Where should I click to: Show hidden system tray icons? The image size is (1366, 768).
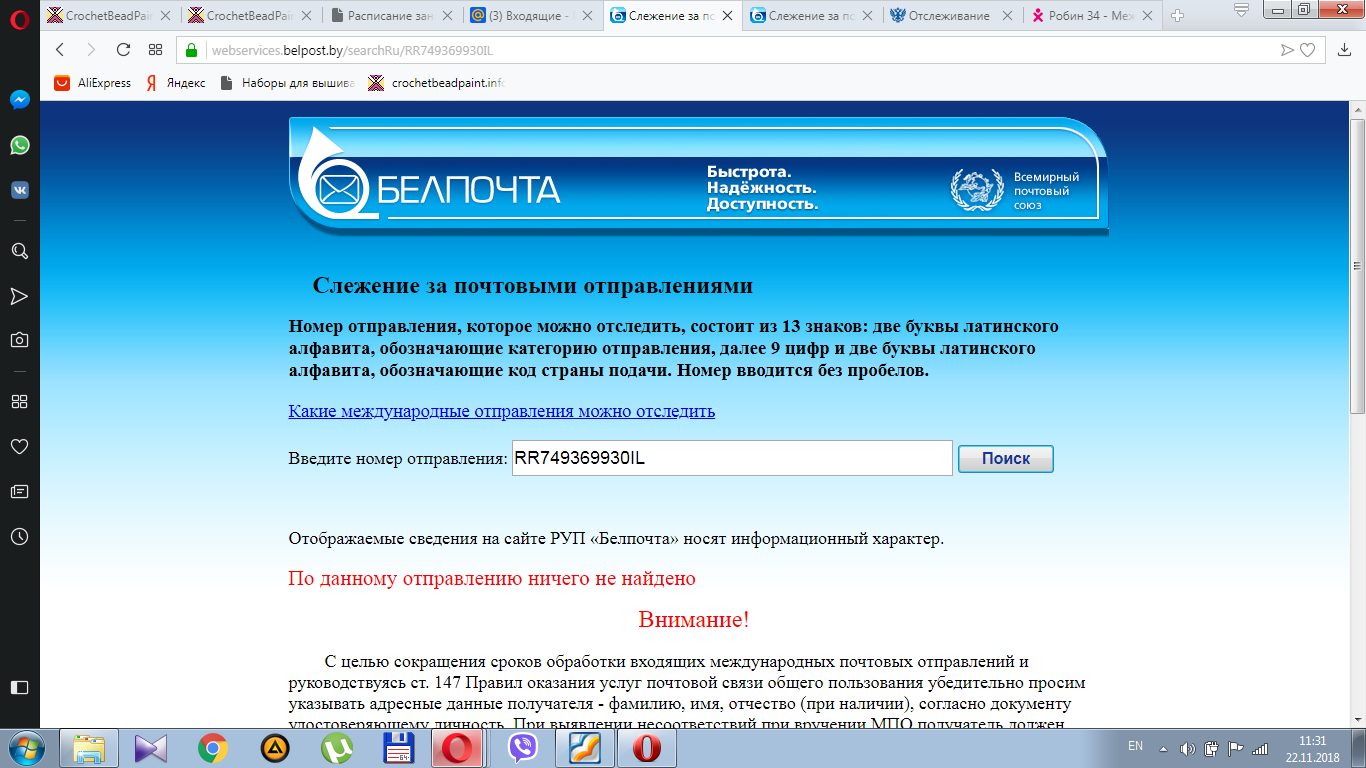[1163, 748]
